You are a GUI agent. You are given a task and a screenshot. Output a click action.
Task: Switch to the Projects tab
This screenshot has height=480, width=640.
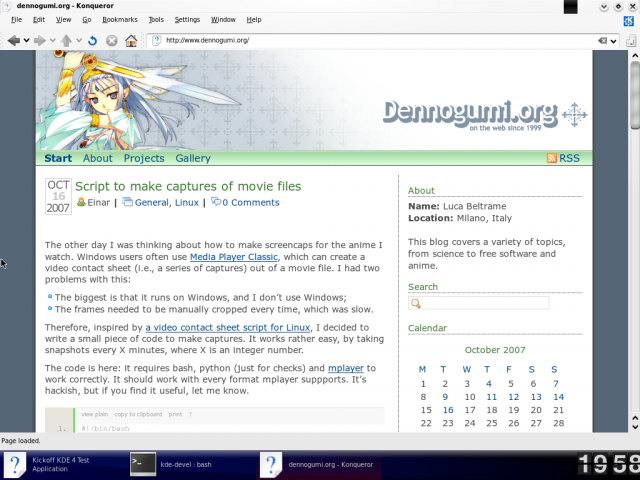pyautogui.click(x=144, y=158)
